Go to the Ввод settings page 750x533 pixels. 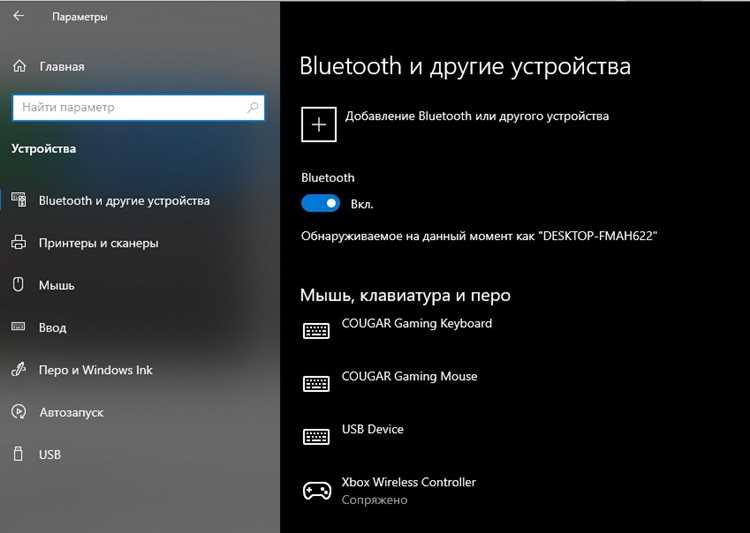coord(52,328)
